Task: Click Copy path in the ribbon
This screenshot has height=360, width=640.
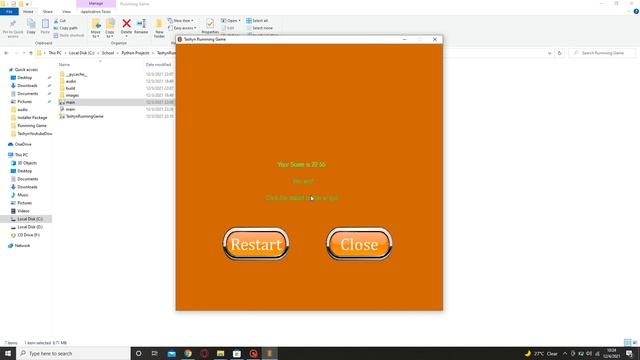Action: click(65, 28)
